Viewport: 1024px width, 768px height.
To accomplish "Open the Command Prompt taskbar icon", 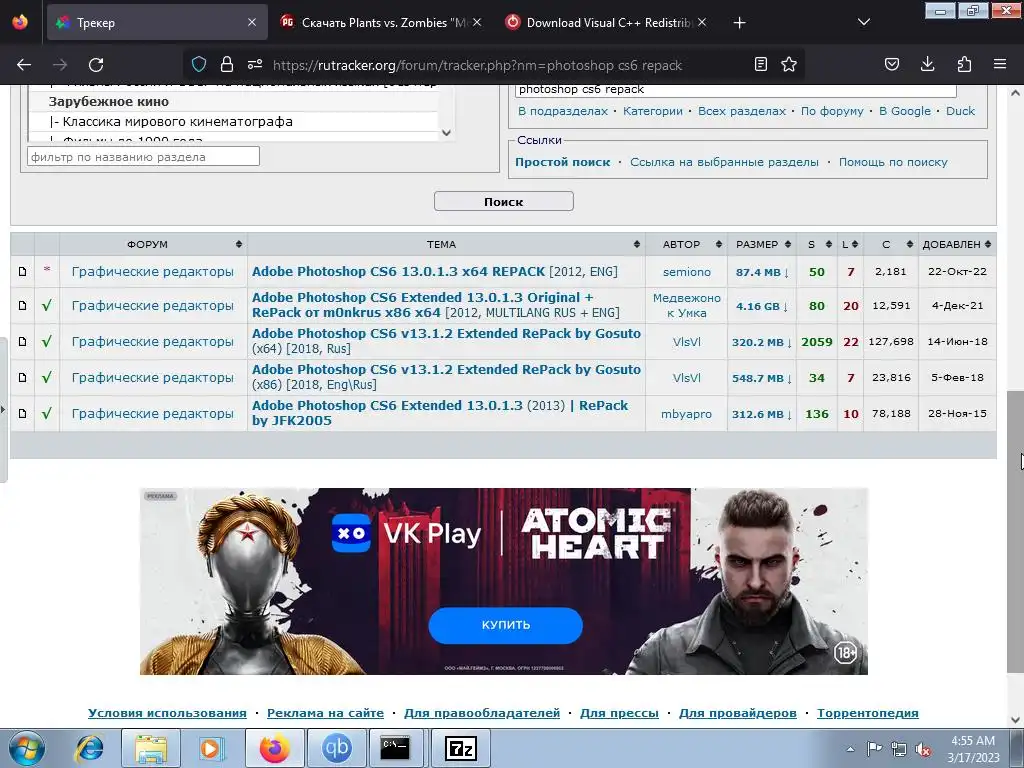I will [x=395, y=748].
